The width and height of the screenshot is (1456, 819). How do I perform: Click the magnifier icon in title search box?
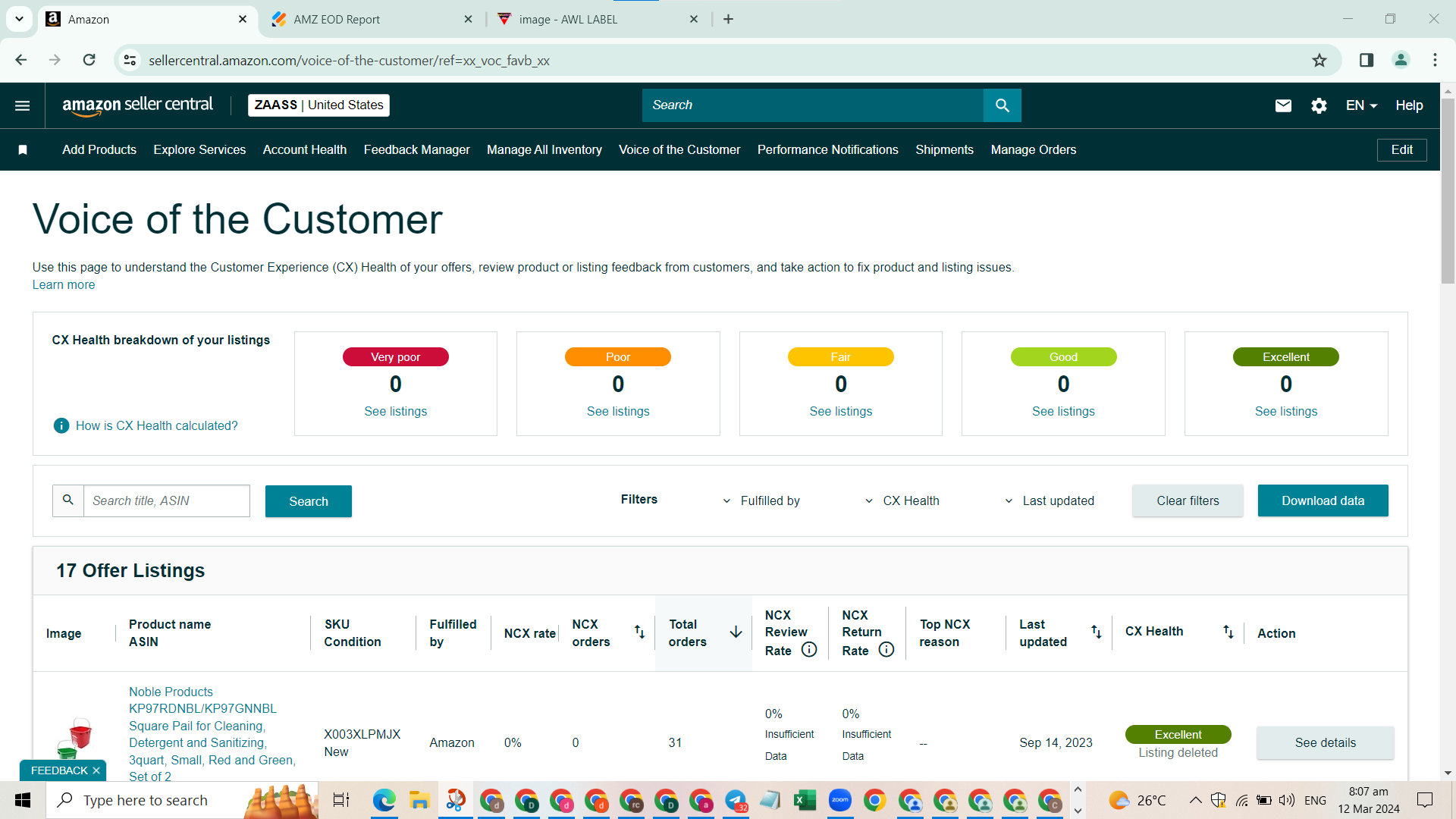tap(68, 500)
